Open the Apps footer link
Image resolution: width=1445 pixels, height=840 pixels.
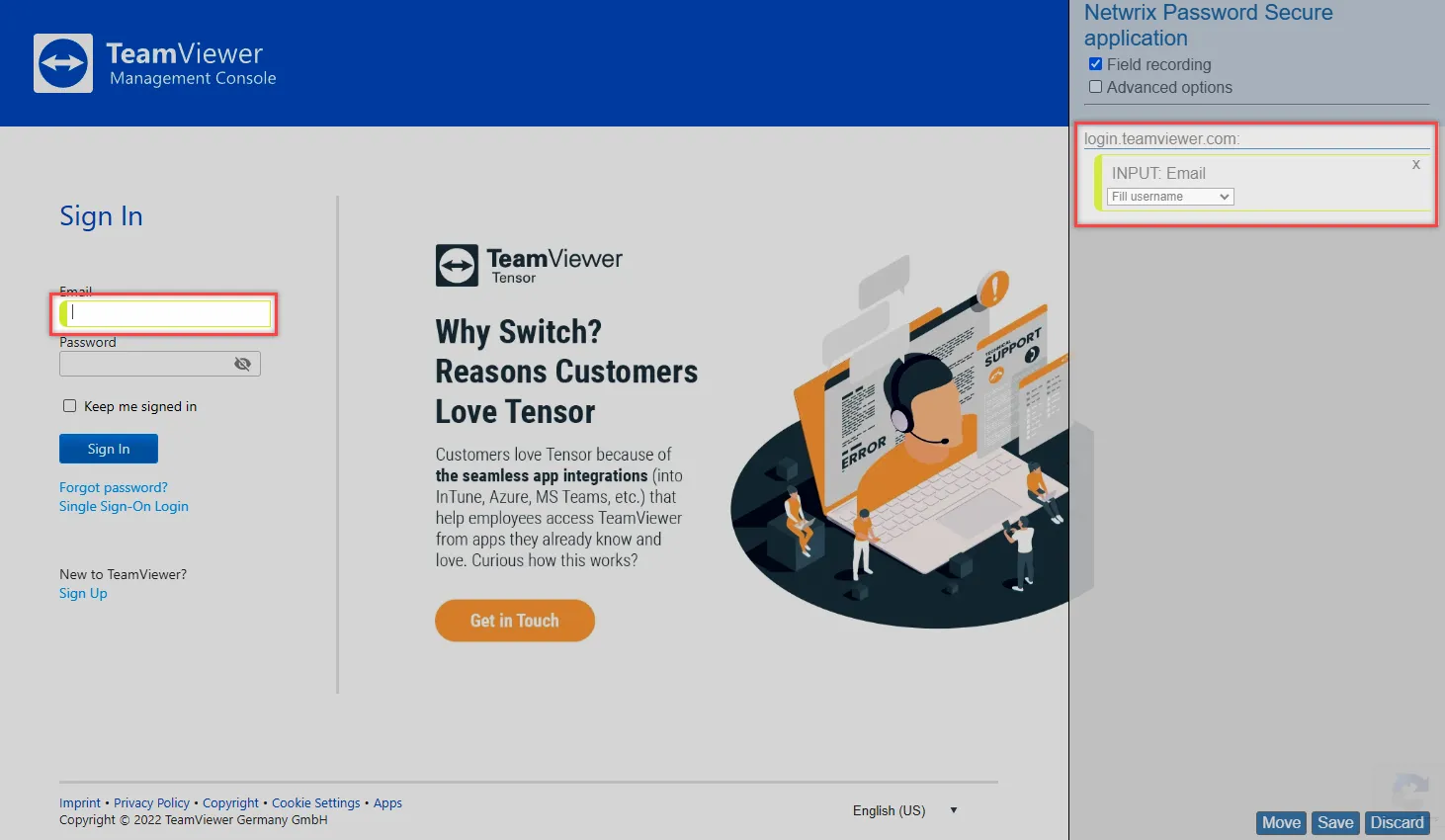pos(387,803)
